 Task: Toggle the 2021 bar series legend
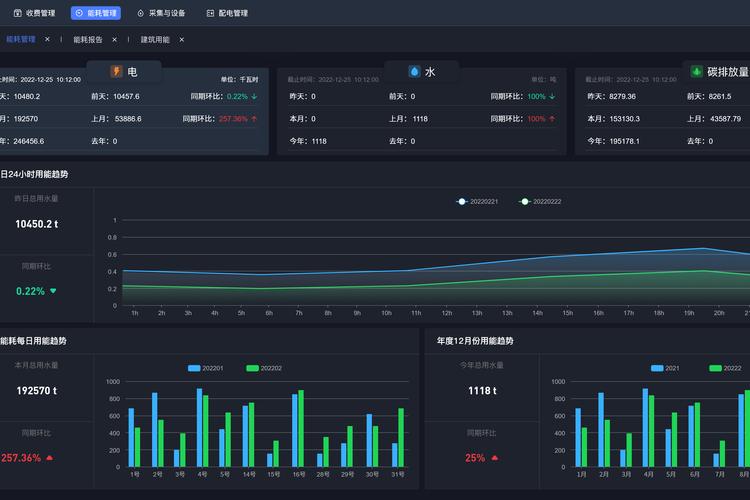[665, 368]
